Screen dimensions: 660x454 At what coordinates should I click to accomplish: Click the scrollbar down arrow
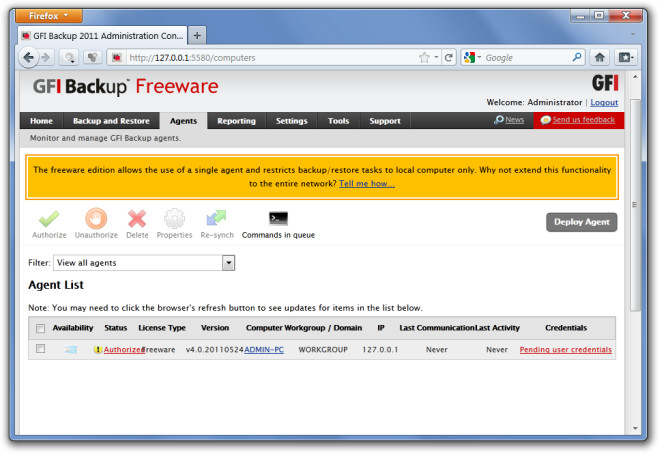point(635,428)
